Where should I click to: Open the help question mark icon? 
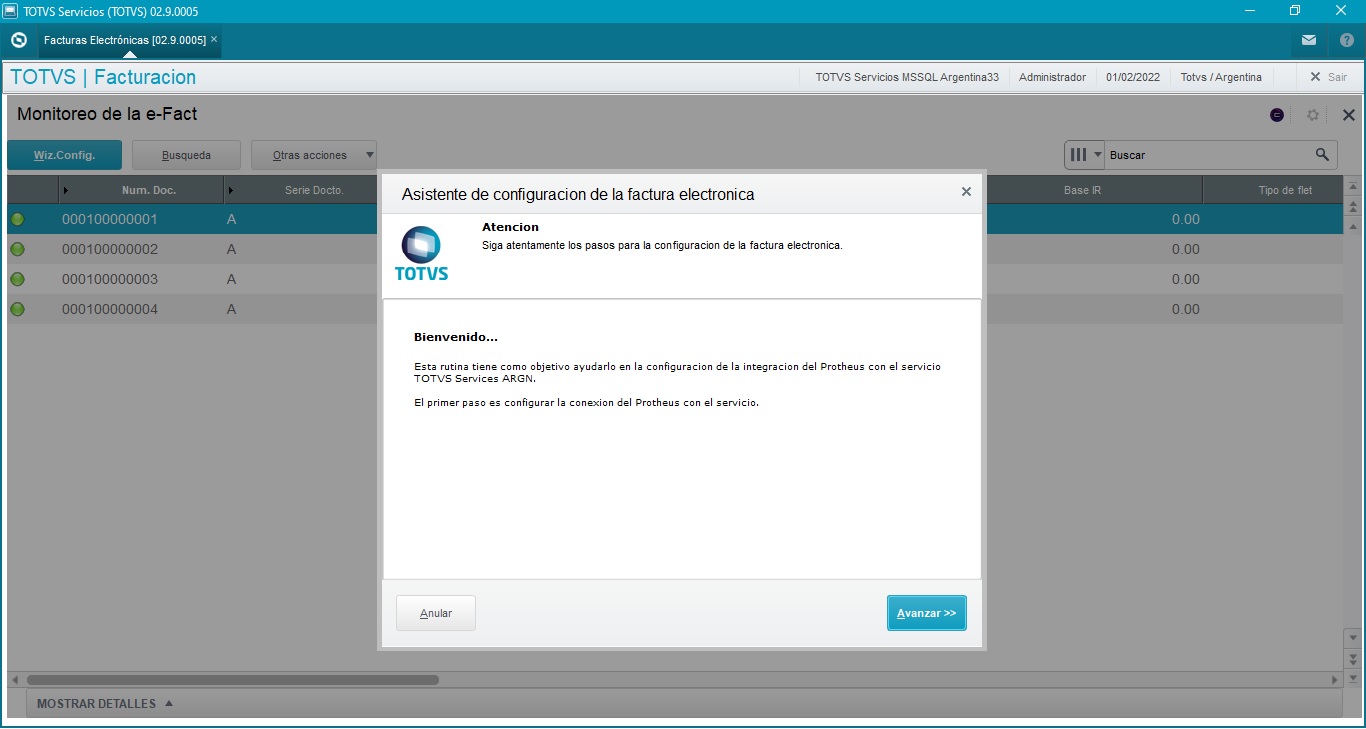1346,40
